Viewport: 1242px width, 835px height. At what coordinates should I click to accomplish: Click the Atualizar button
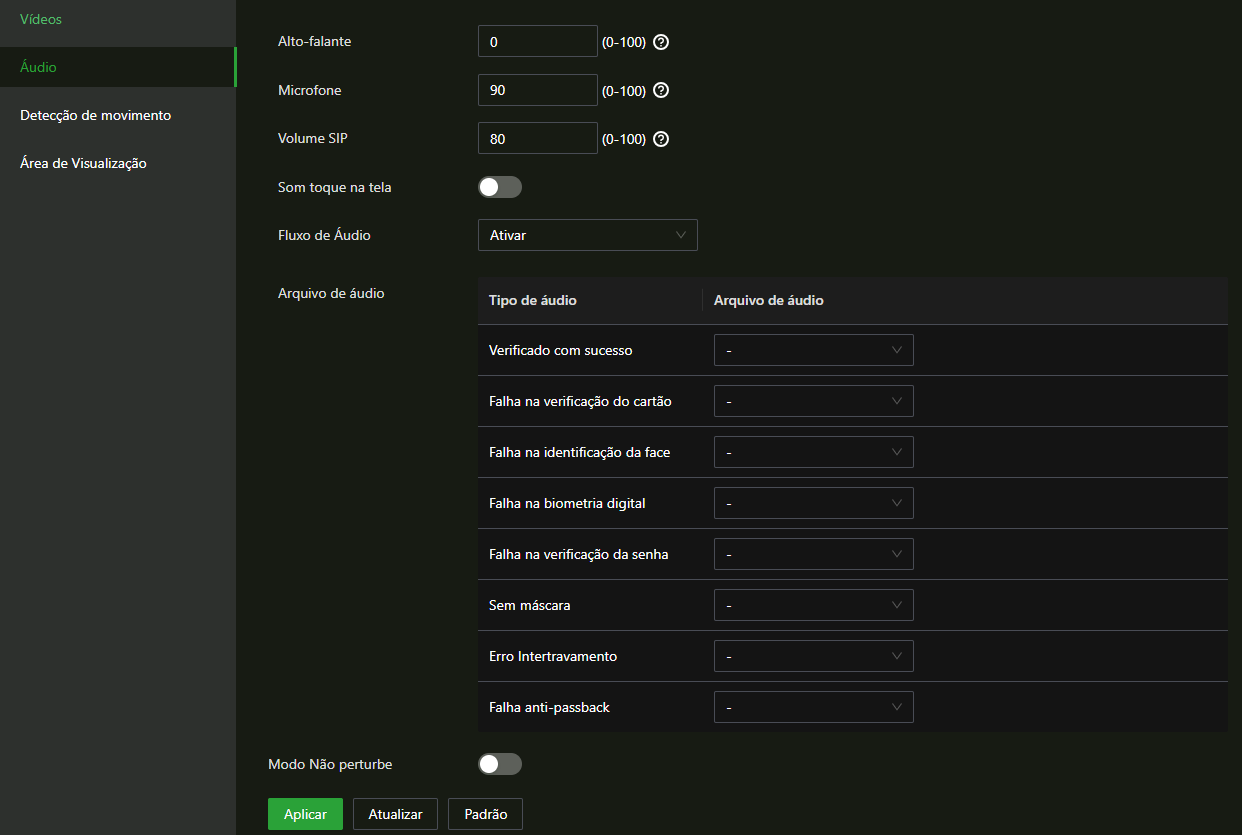click(395, 814)
